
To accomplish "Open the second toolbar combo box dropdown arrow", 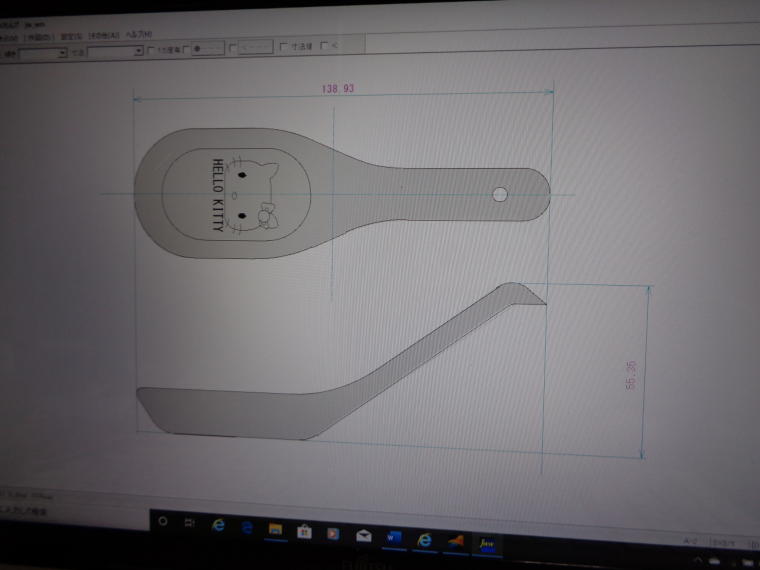I will tap(139, 51).
